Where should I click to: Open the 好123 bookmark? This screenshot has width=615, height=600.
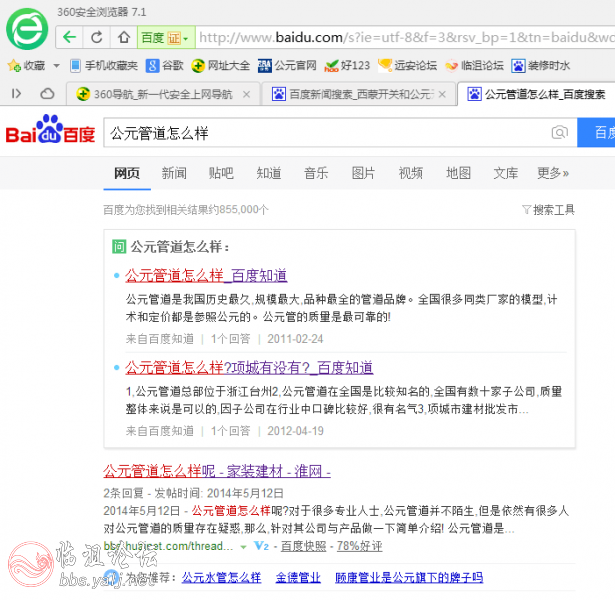(347, 66)
